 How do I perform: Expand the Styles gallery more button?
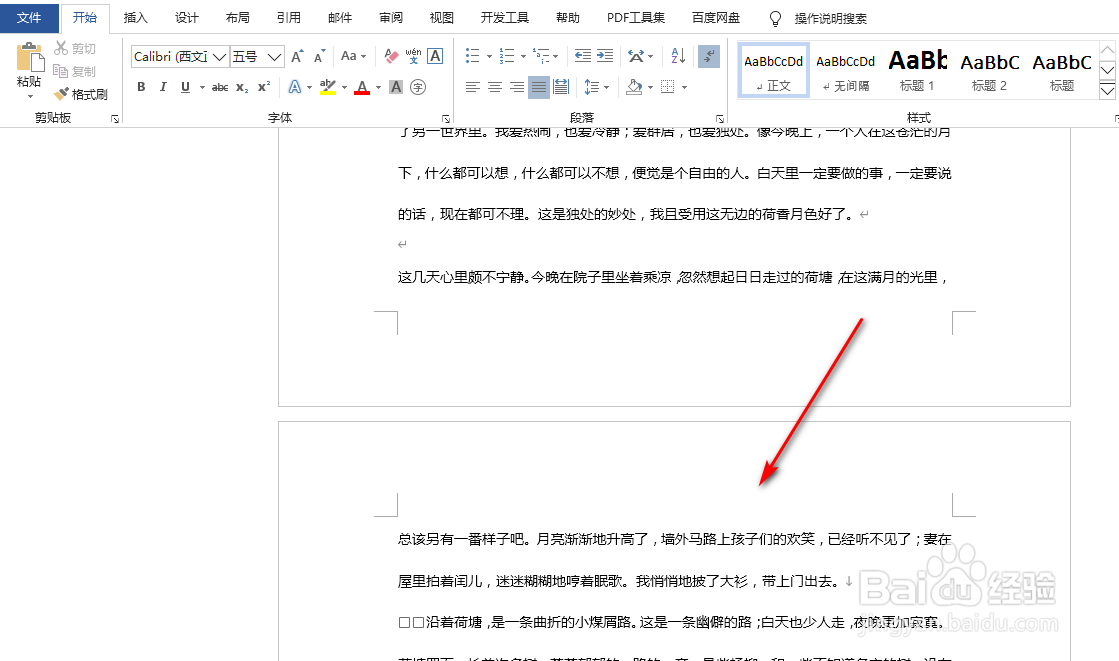tap(1107, 91)
